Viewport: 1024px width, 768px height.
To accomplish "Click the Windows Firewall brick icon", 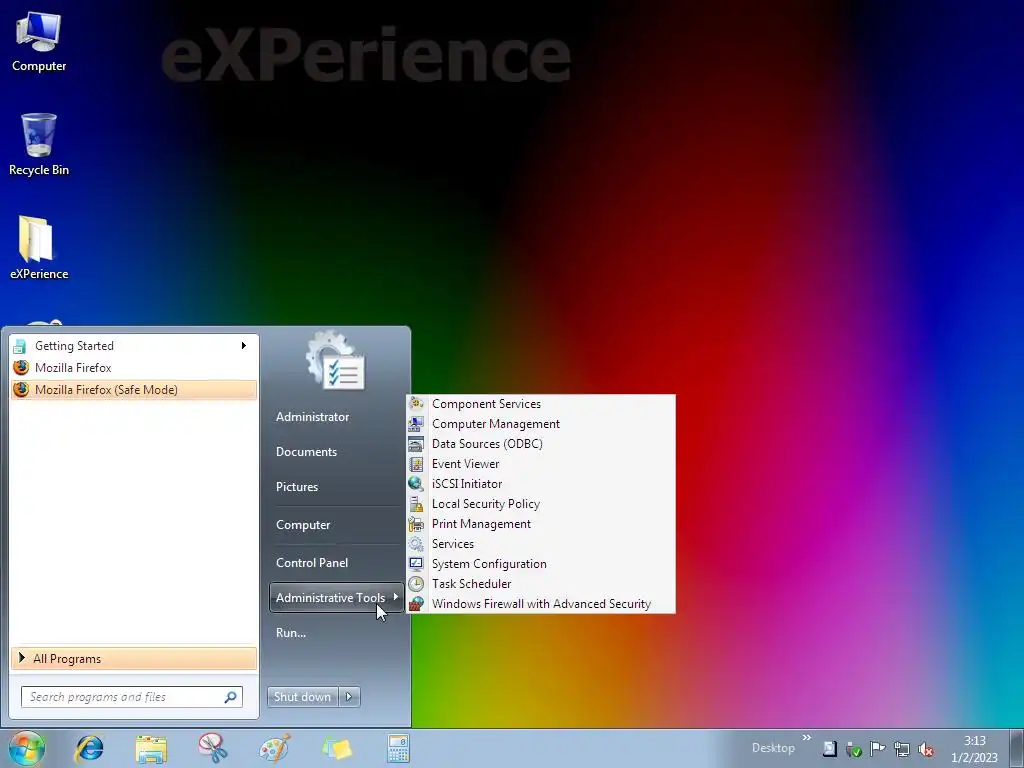I will coord(416,604).
